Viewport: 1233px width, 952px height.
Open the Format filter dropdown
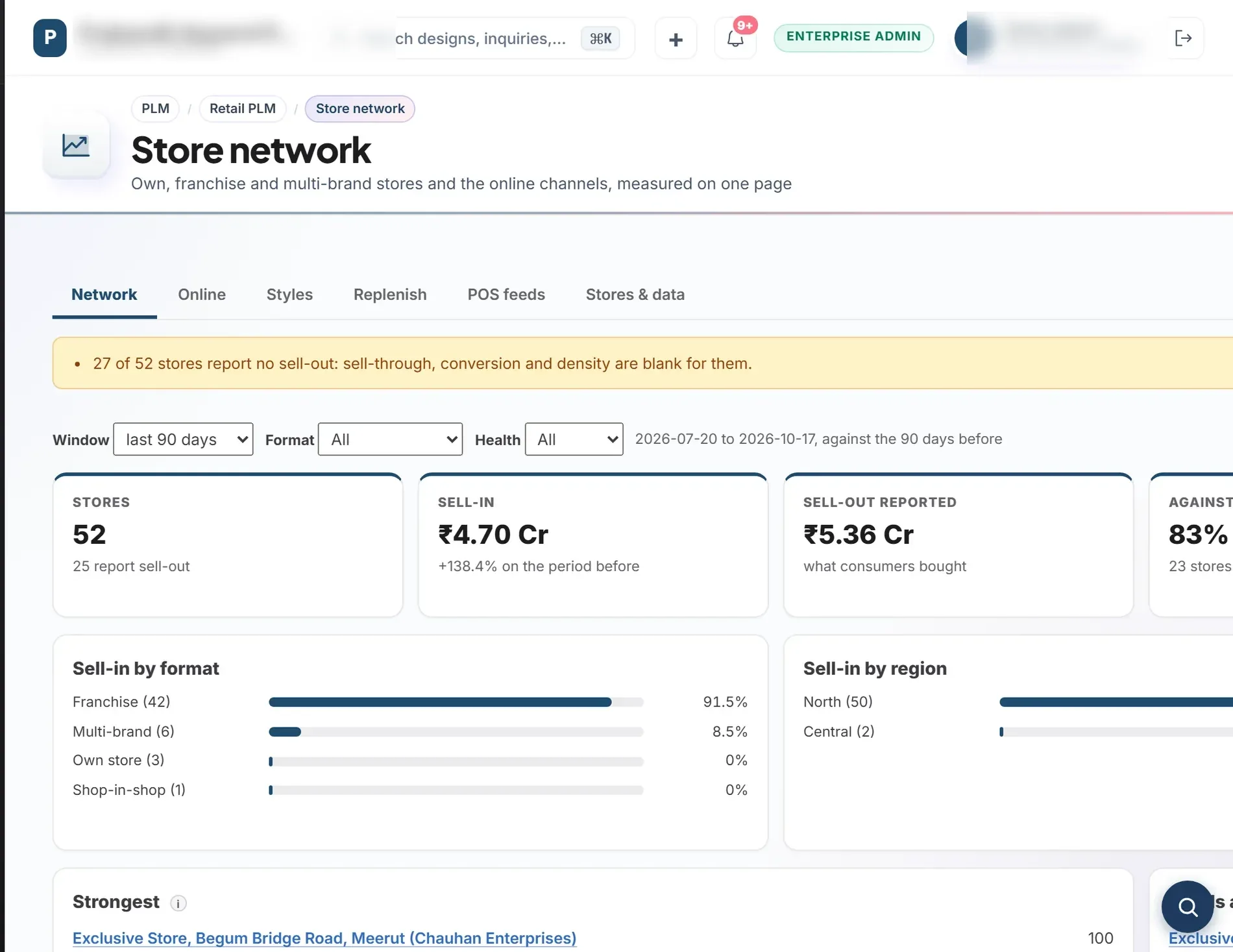pos(390,439)
